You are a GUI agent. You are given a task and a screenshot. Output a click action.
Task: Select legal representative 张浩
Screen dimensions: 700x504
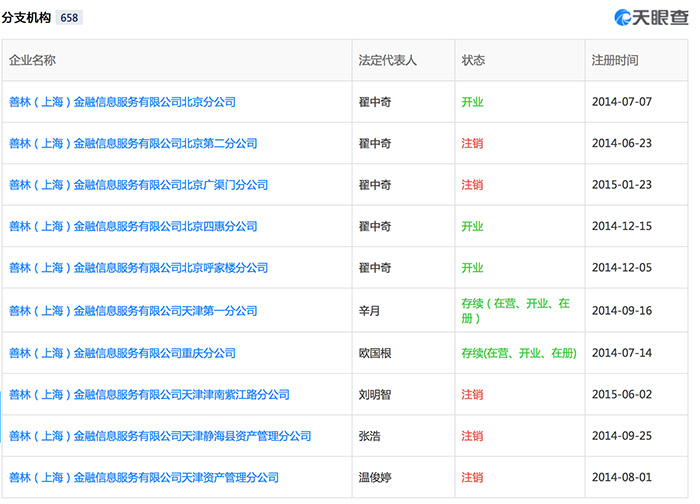pos(369,437)
